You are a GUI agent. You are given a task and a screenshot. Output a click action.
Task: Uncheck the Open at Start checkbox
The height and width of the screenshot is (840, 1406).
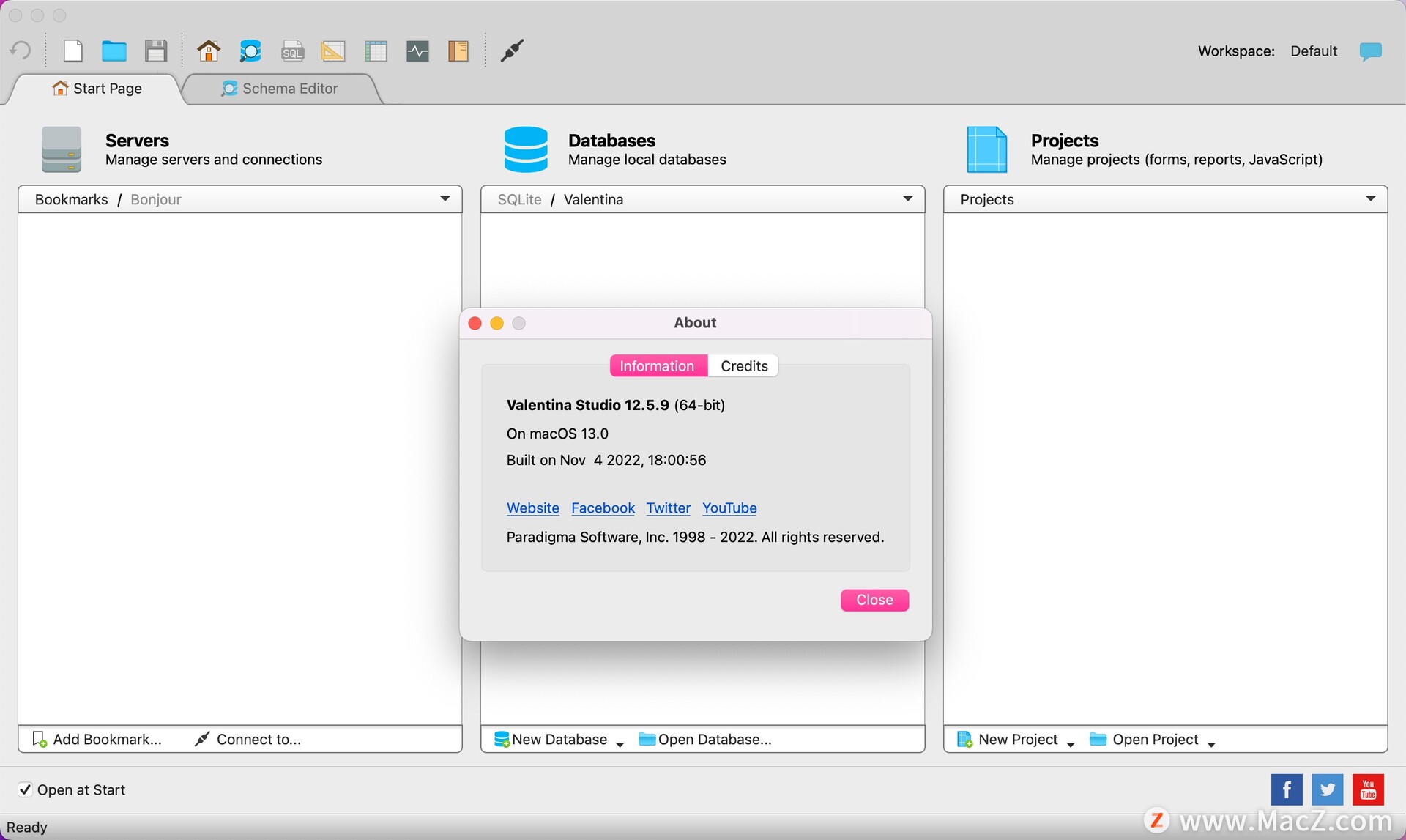tap(25, 789)
